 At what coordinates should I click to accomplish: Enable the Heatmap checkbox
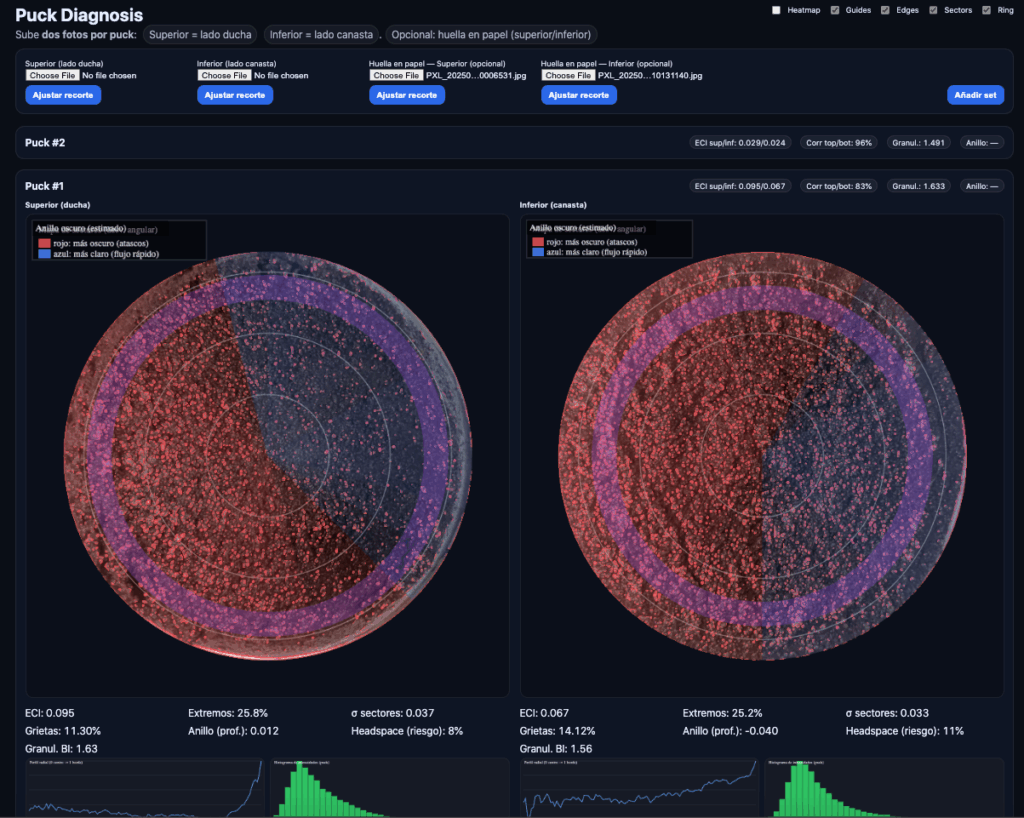(776, 10)
